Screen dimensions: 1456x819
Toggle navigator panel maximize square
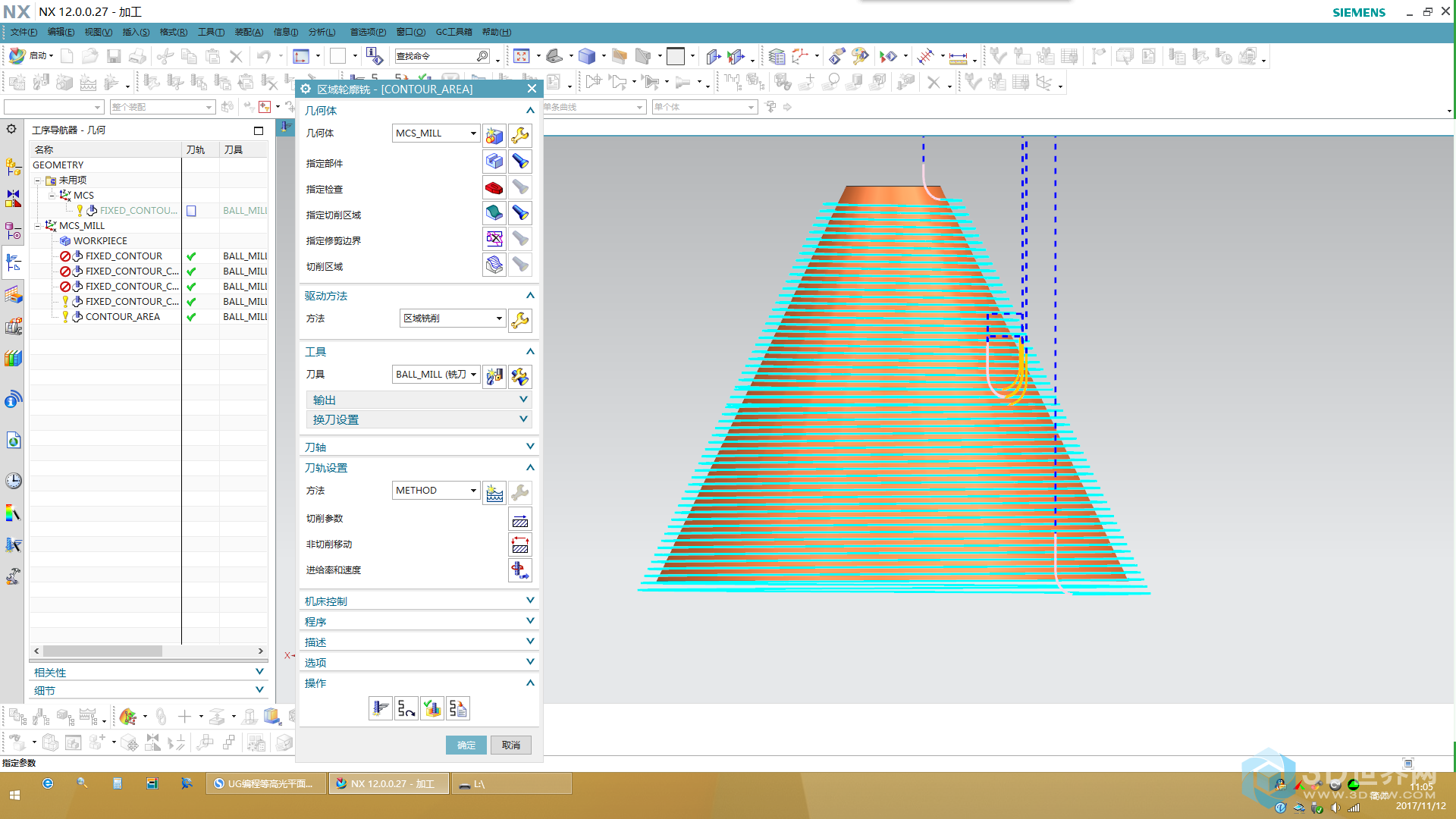259,130
